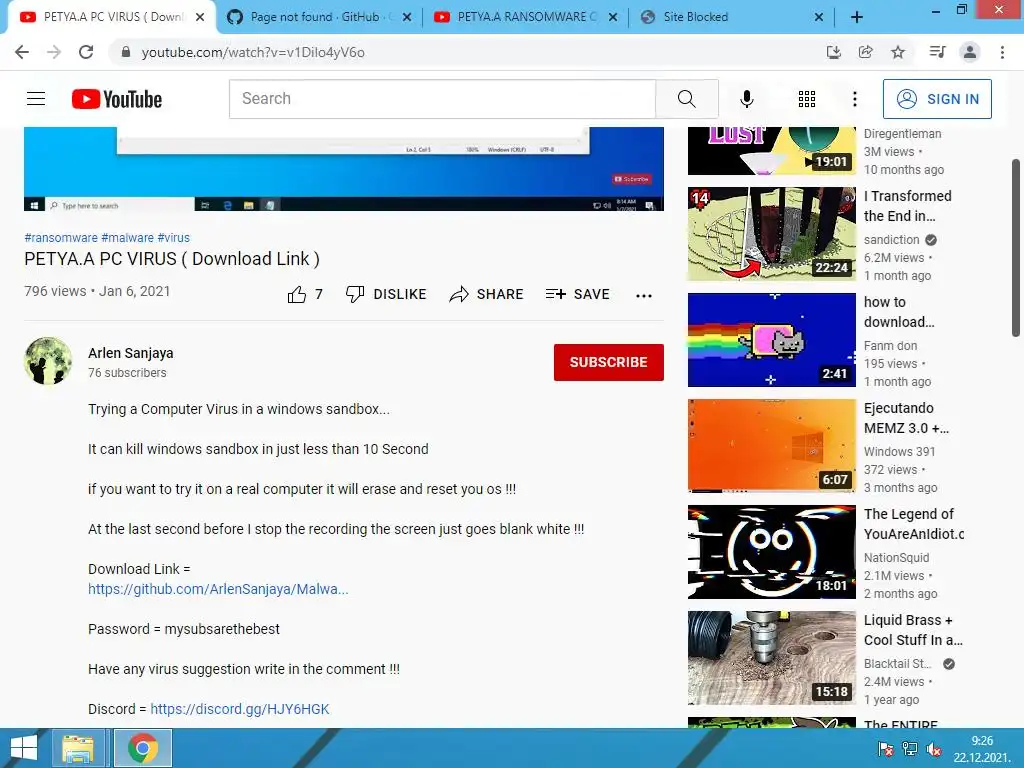Image resolution: width=1024 pixels, height=768 pixels.
Task: Click the muted volume tray icon
Action: click(934, 749)
